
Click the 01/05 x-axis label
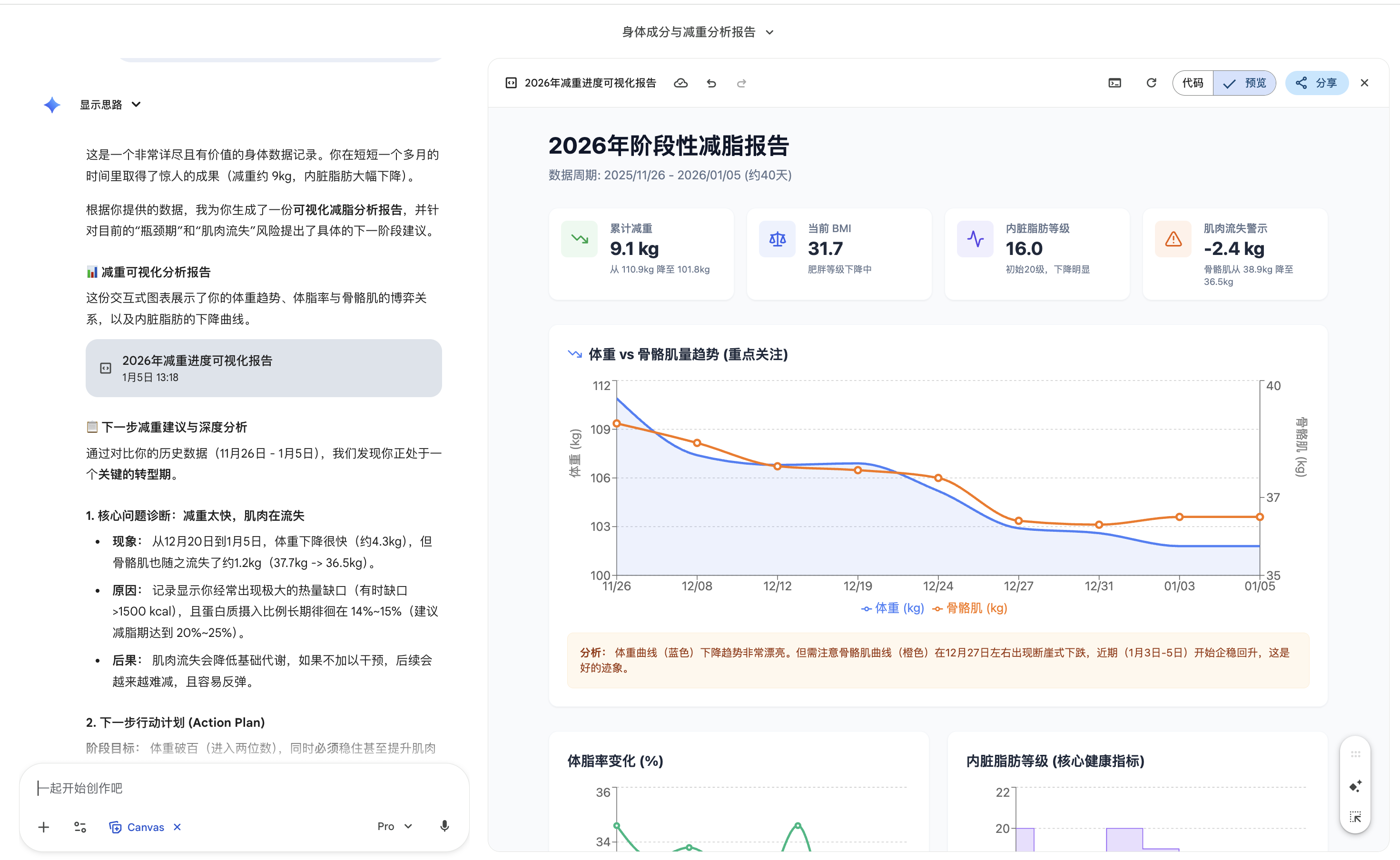point(1260,586)
